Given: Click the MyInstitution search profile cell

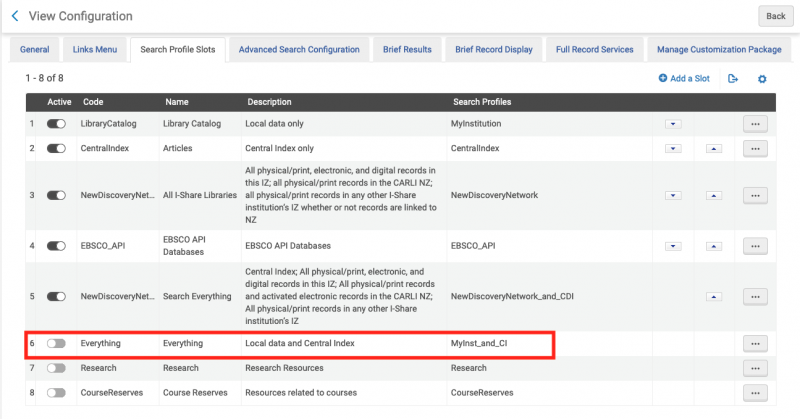Looking at the screenshot, I should (x=476, y=124).
